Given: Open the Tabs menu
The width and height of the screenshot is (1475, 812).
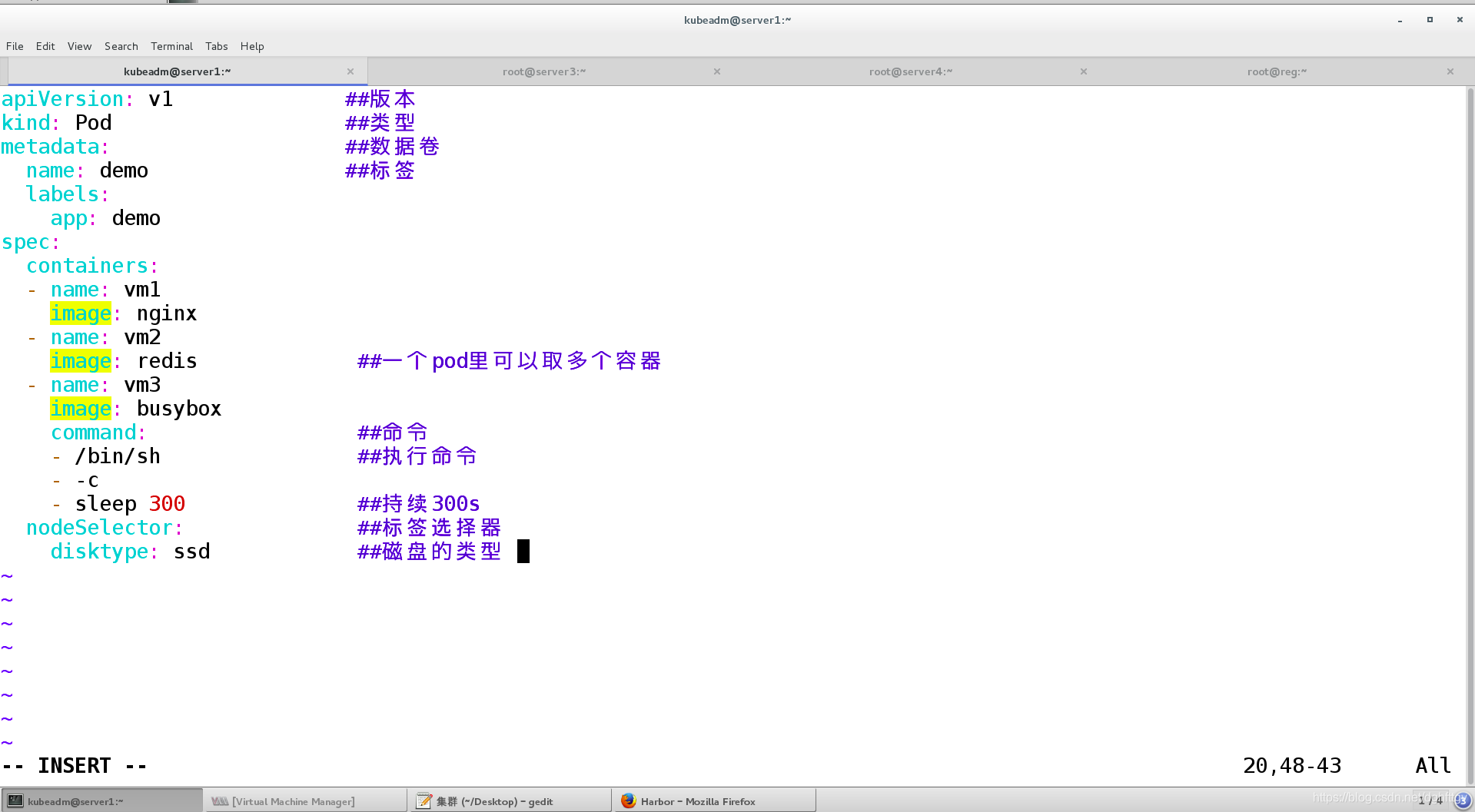Looking at the screenshot, I should 217,46.
